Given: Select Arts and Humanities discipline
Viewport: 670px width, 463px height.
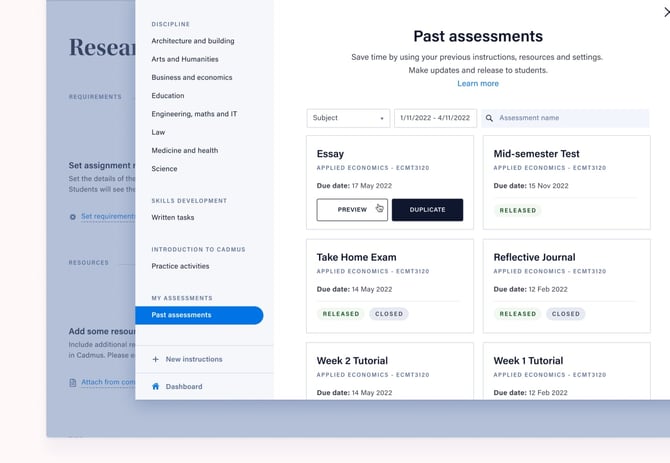Looking at the screenshot, I should pos(185,59).
